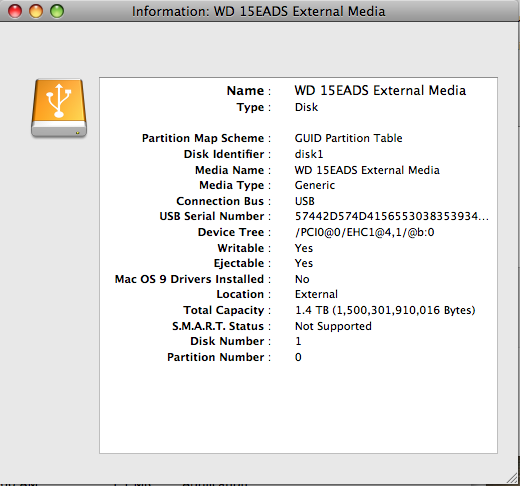Zoom the window using green button

[57, 11]
